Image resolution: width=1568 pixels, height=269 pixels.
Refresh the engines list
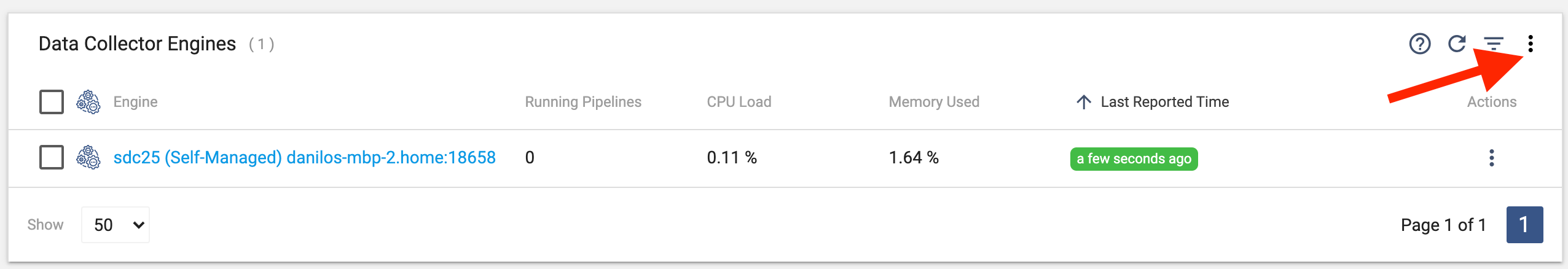pyautogui.click(x=1457, y=44)
